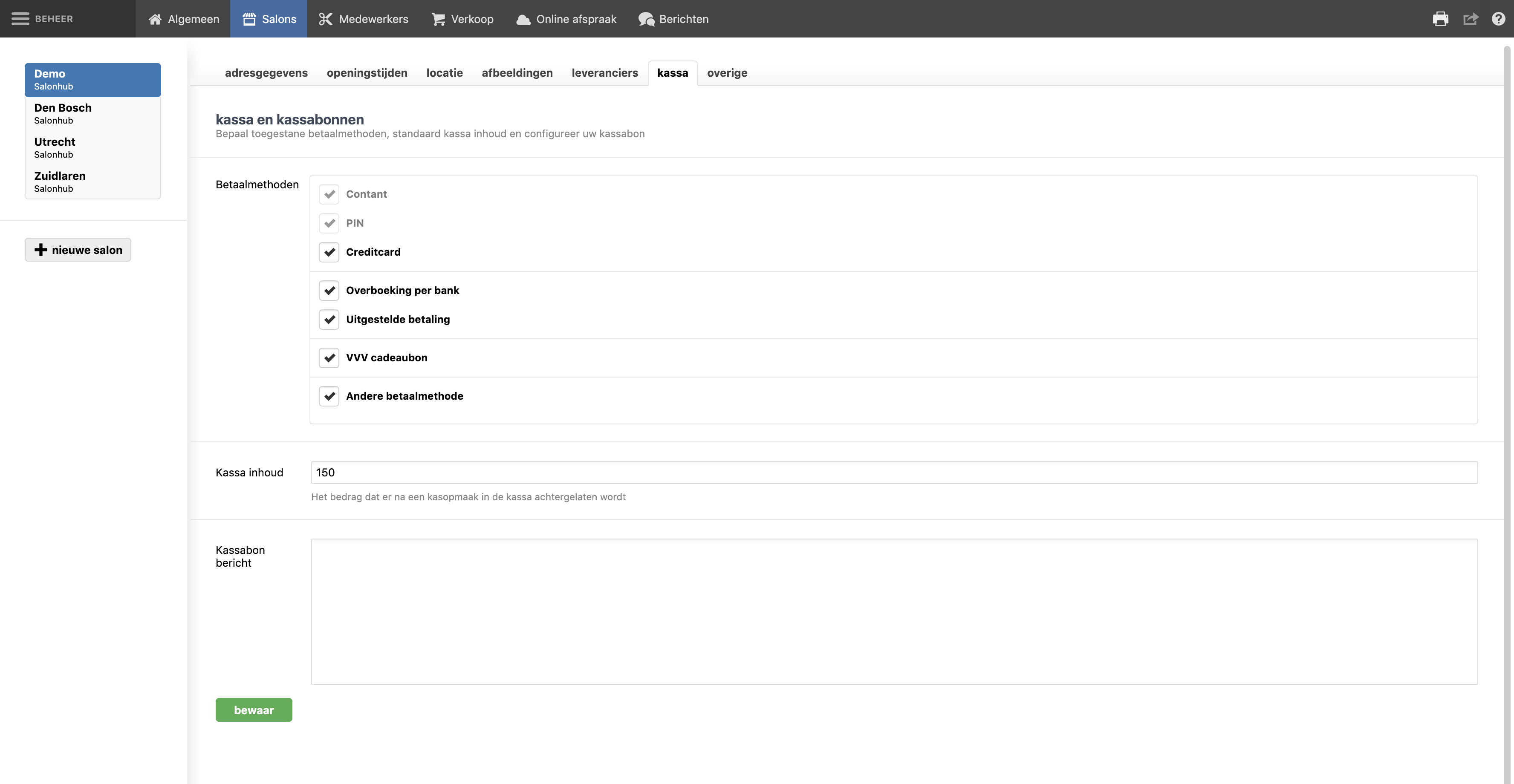Click the shop icon for Salons
Image resolution: width=1514 pixels, height=784 pixels.
point(249,20)
